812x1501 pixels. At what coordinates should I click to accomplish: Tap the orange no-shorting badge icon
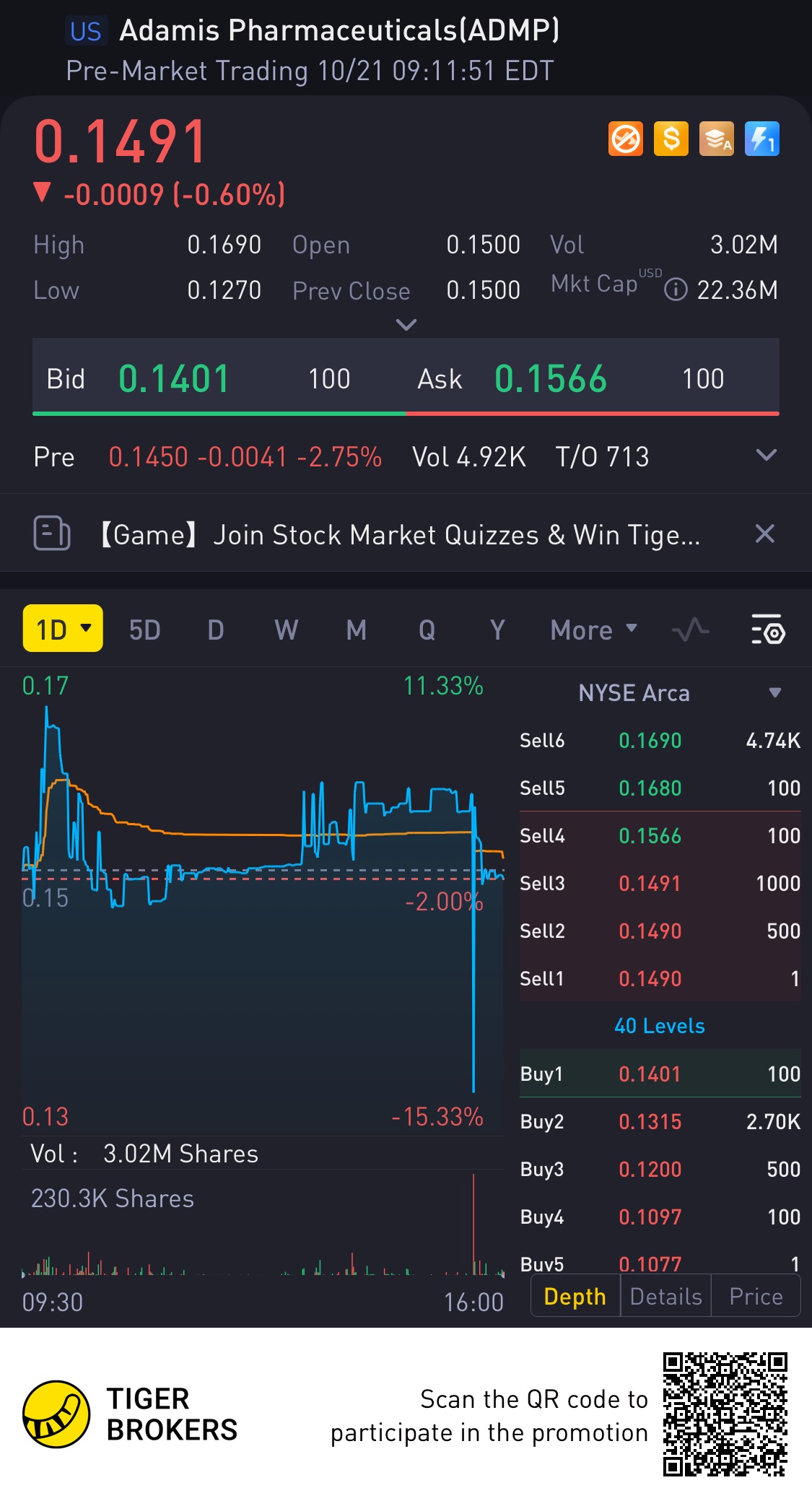pos(625,139)
